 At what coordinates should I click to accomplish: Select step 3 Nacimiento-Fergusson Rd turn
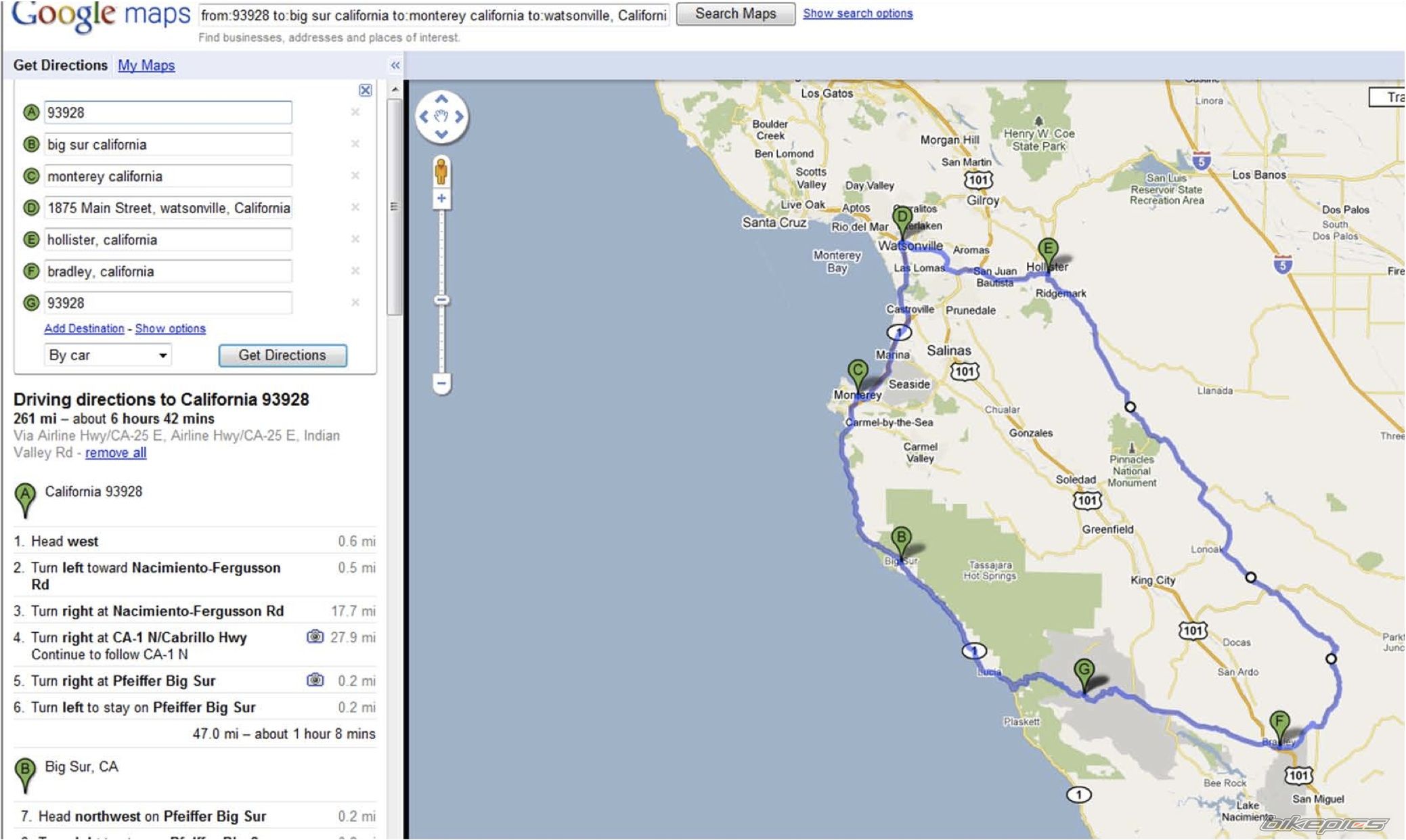pos(194,611)
